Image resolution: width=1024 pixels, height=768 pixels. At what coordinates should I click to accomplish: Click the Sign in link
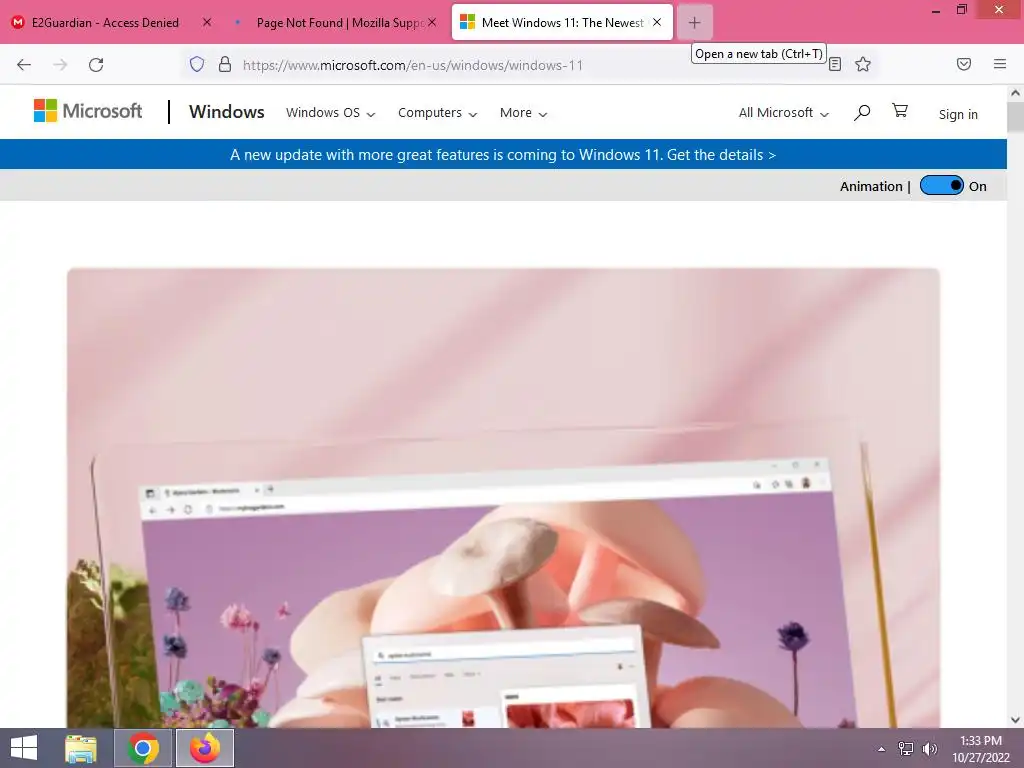coord(958,114)
